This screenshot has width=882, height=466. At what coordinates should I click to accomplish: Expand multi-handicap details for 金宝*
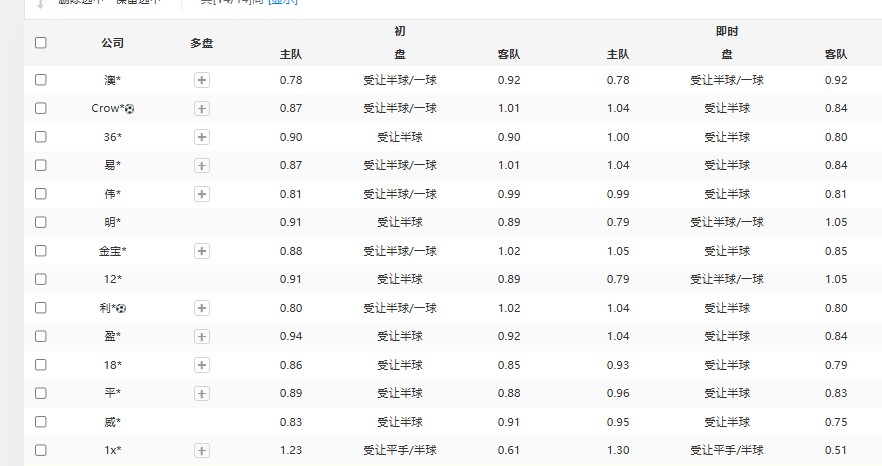click(x=201, y=251)
